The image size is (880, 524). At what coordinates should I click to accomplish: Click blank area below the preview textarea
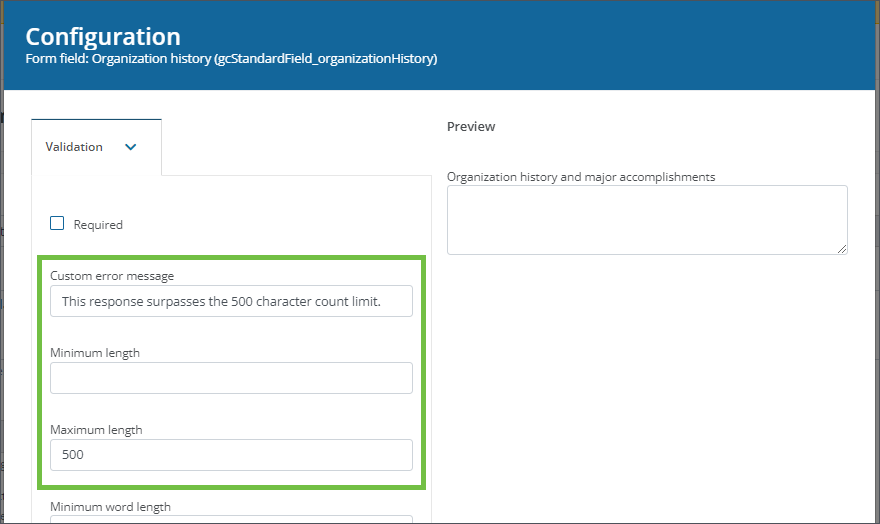646,380
